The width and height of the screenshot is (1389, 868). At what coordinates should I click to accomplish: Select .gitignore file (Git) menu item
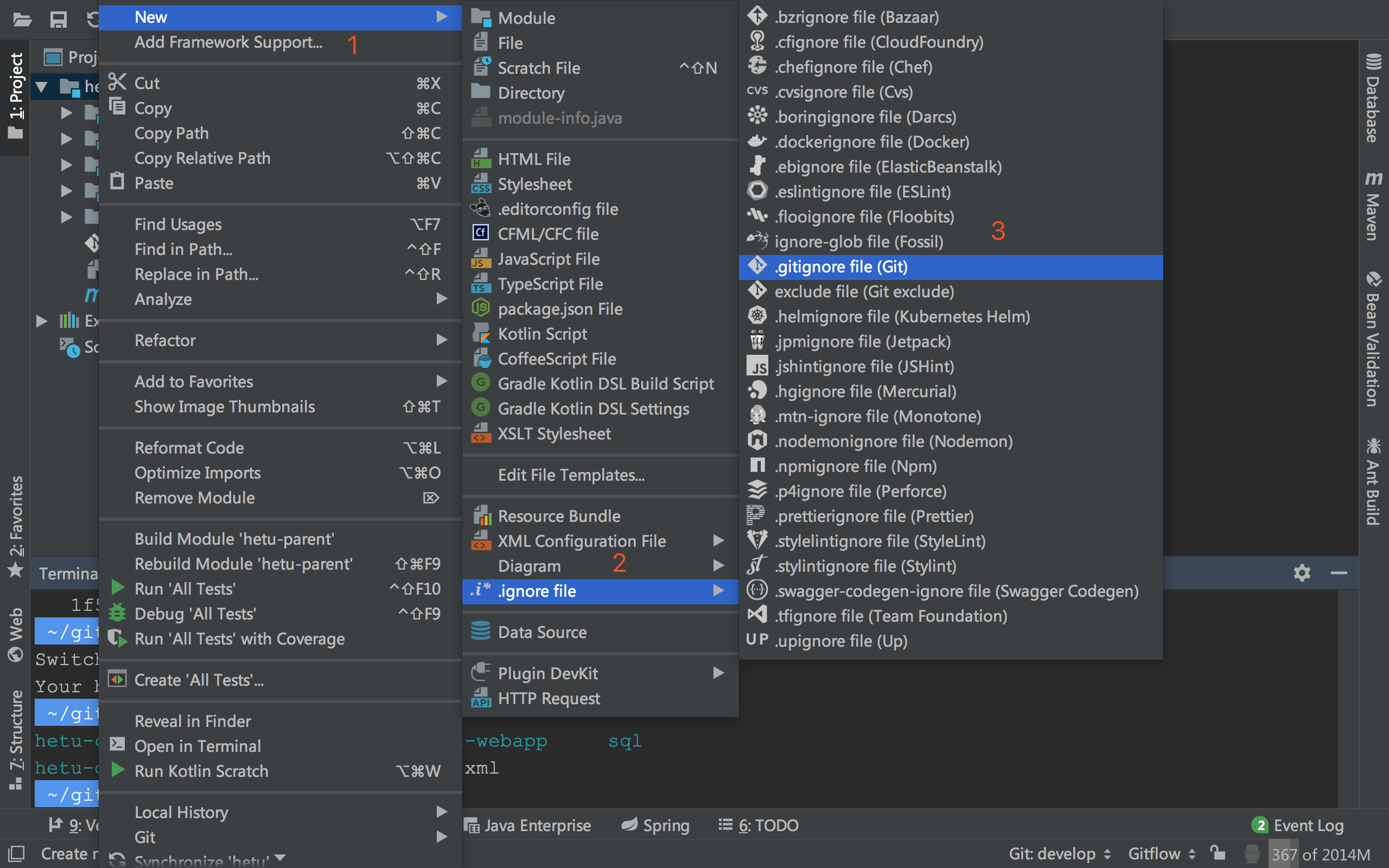pyautogui.click(x=951, y=267)
